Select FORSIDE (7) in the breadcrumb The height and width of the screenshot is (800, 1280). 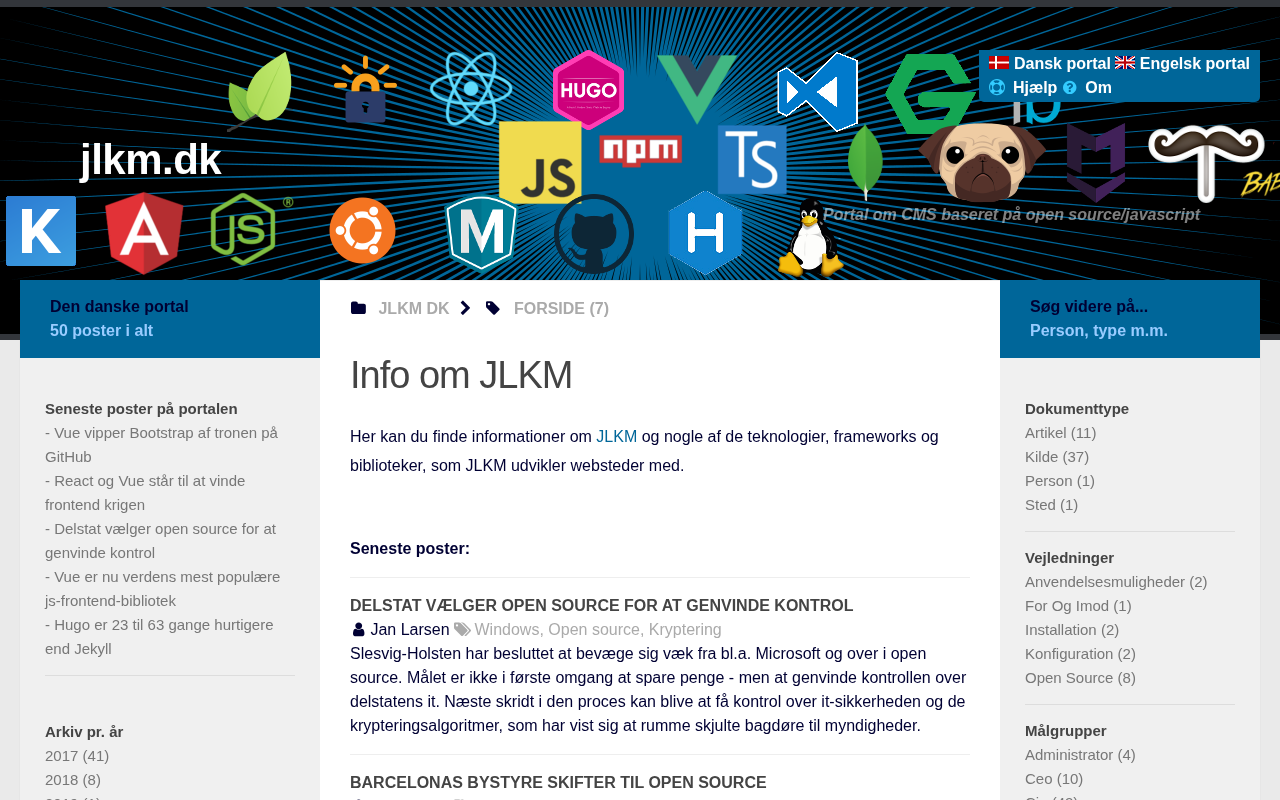pos(561,308)
